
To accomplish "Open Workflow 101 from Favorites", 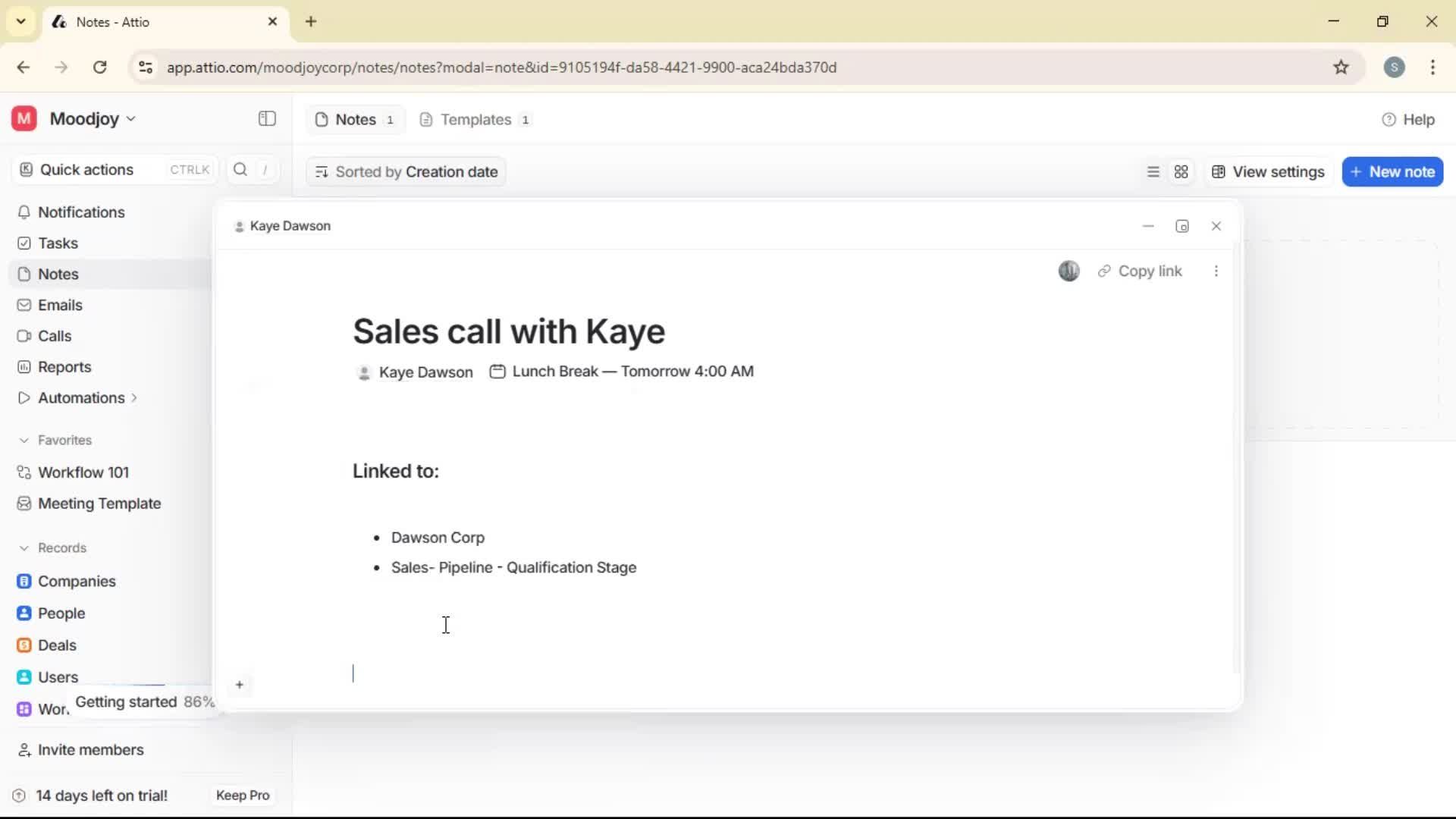I will [83, 472].
